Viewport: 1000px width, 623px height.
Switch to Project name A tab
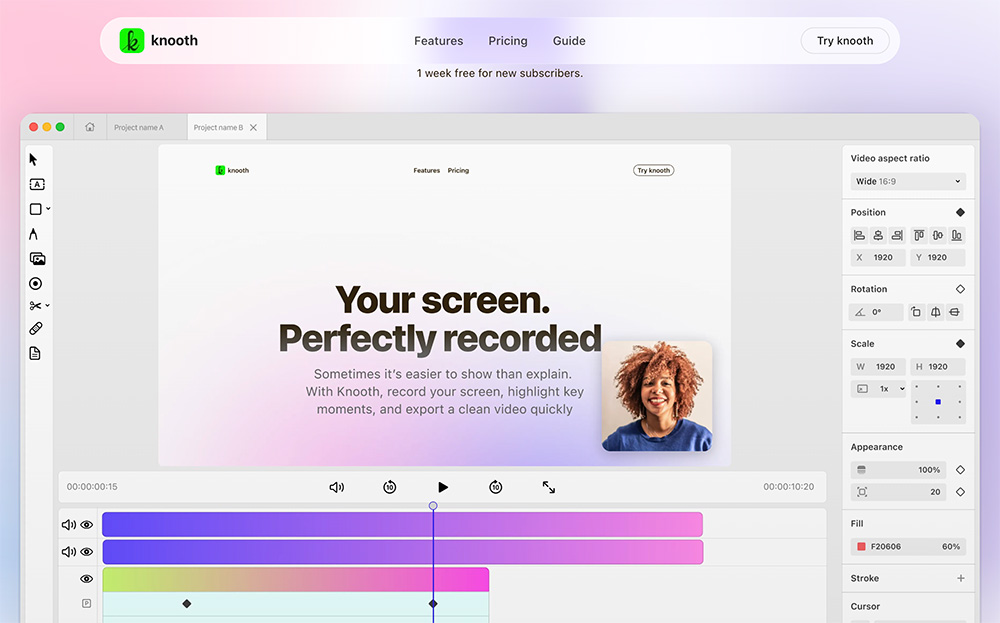139,128
